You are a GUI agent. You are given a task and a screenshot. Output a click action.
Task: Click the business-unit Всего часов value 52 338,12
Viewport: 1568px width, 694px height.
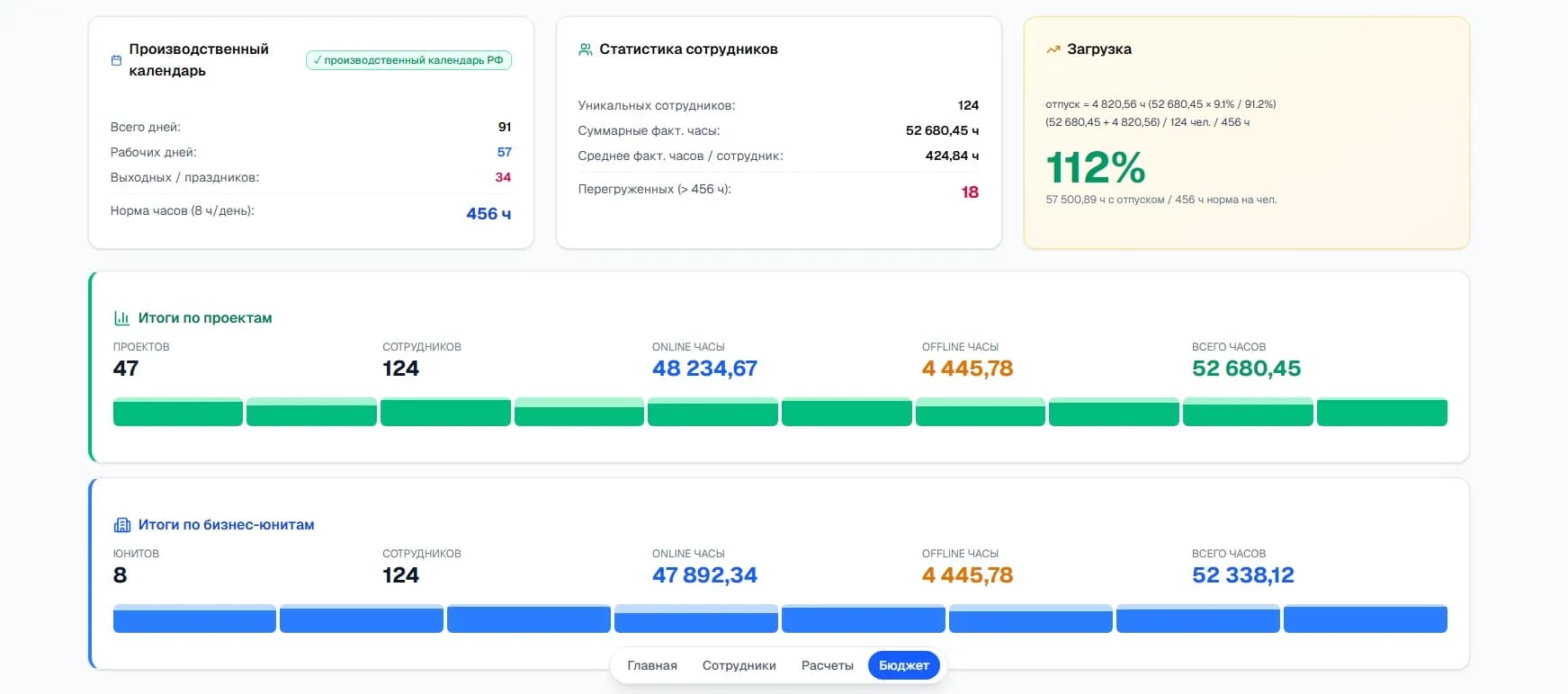click(1242, 575)
